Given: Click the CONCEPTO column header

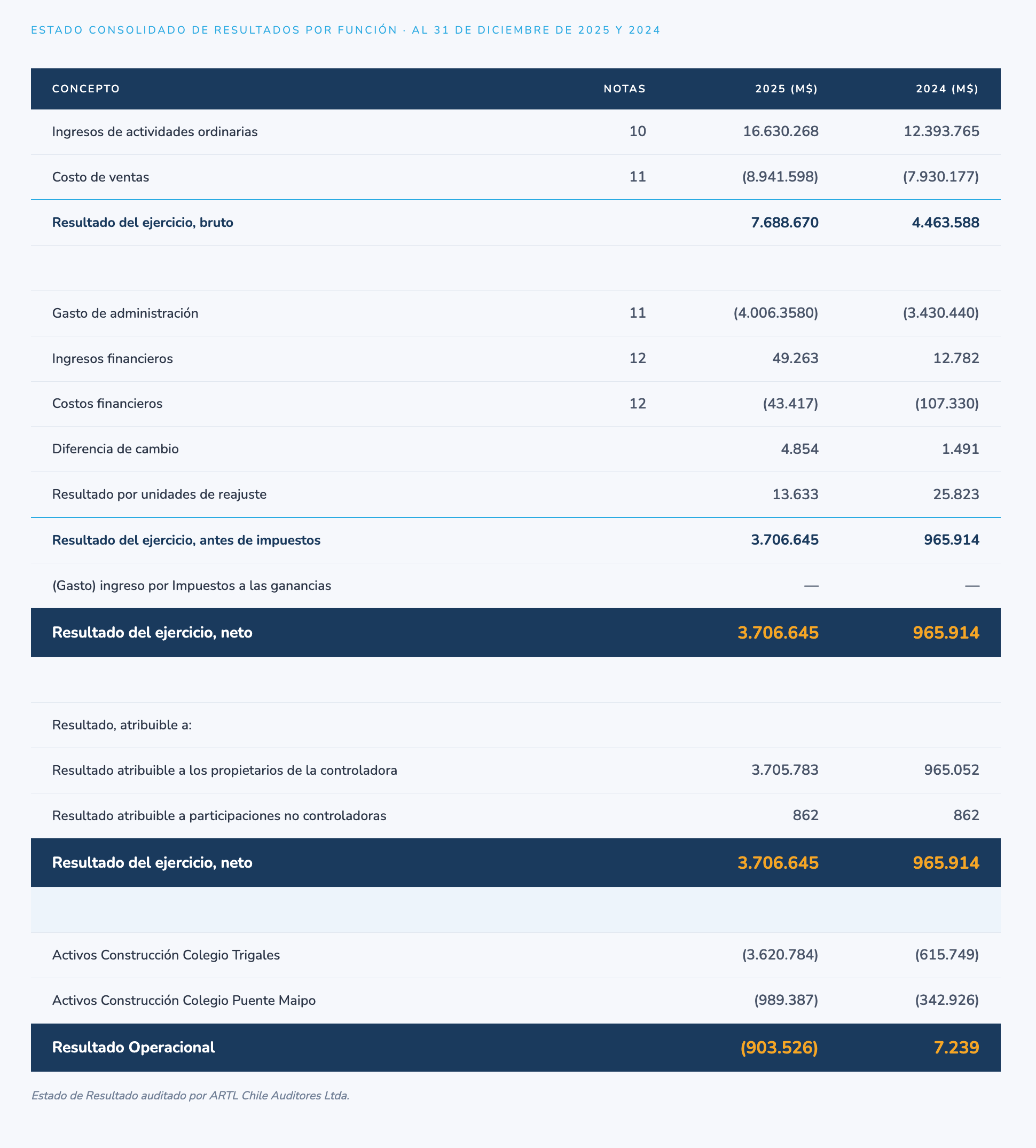Looking at the screenshot, I should [x=86, y=89].
